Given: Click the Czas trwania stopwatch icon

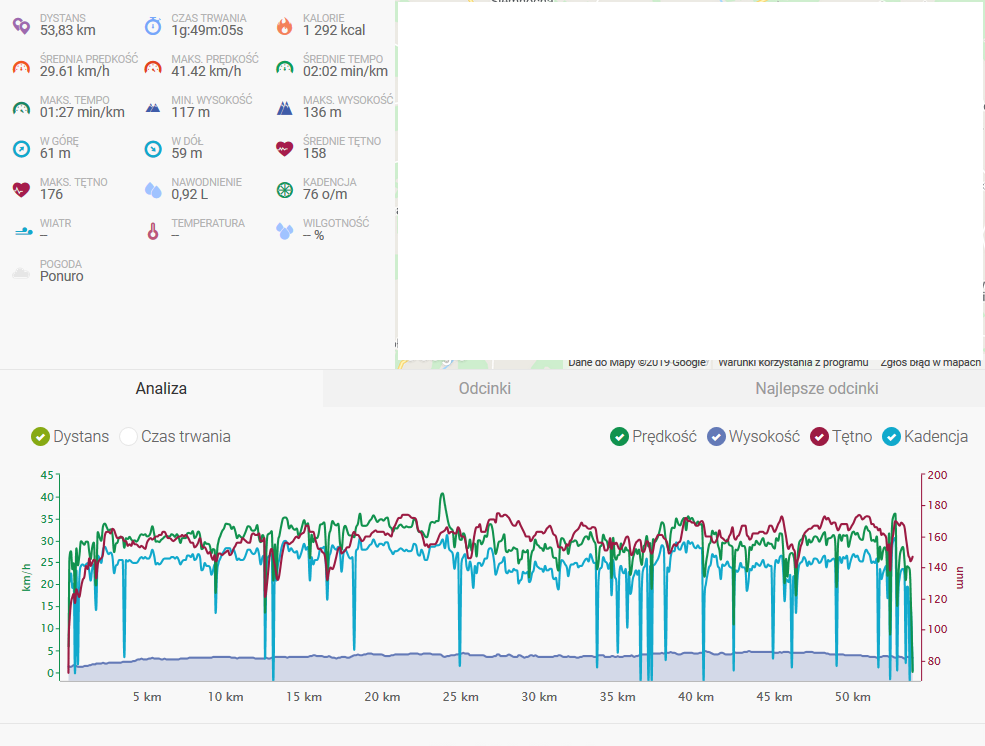Looking at the screenshot, I should click(153, 26).
